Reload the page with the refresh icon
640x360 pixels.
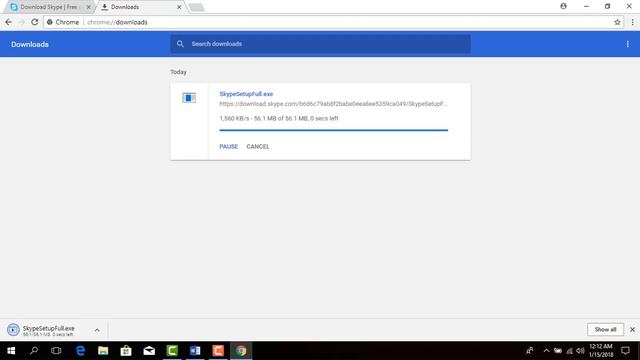click(x=35, y=22)
